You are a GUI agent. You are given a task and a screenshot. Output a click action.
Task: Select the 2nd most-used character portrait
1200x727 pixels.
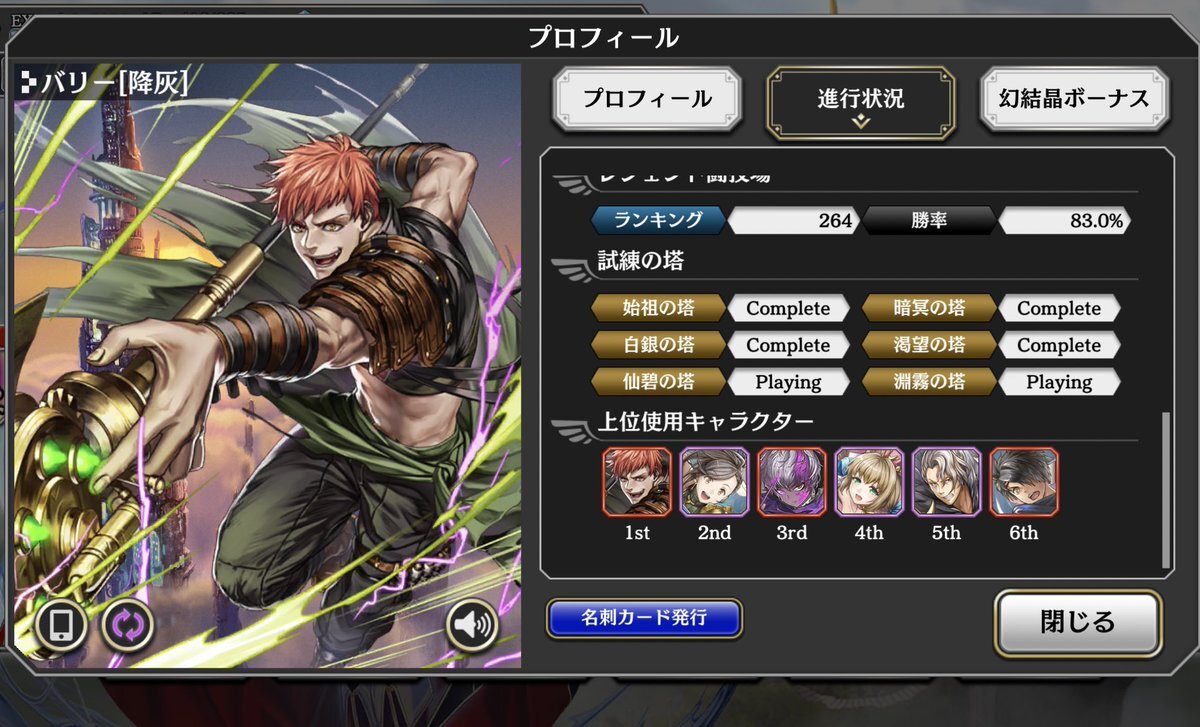pyautogui.click(x=714, y=482)
